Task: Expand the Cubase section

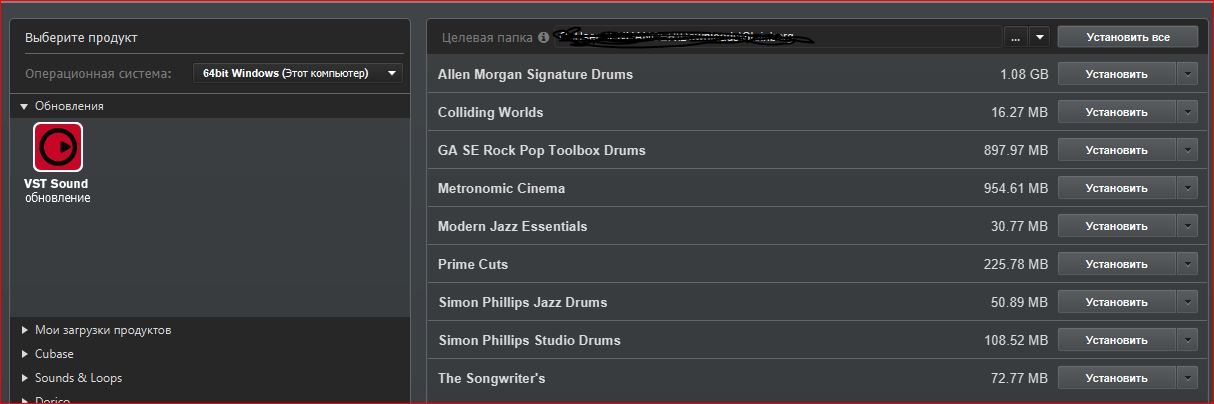Action: coord(25,354)
